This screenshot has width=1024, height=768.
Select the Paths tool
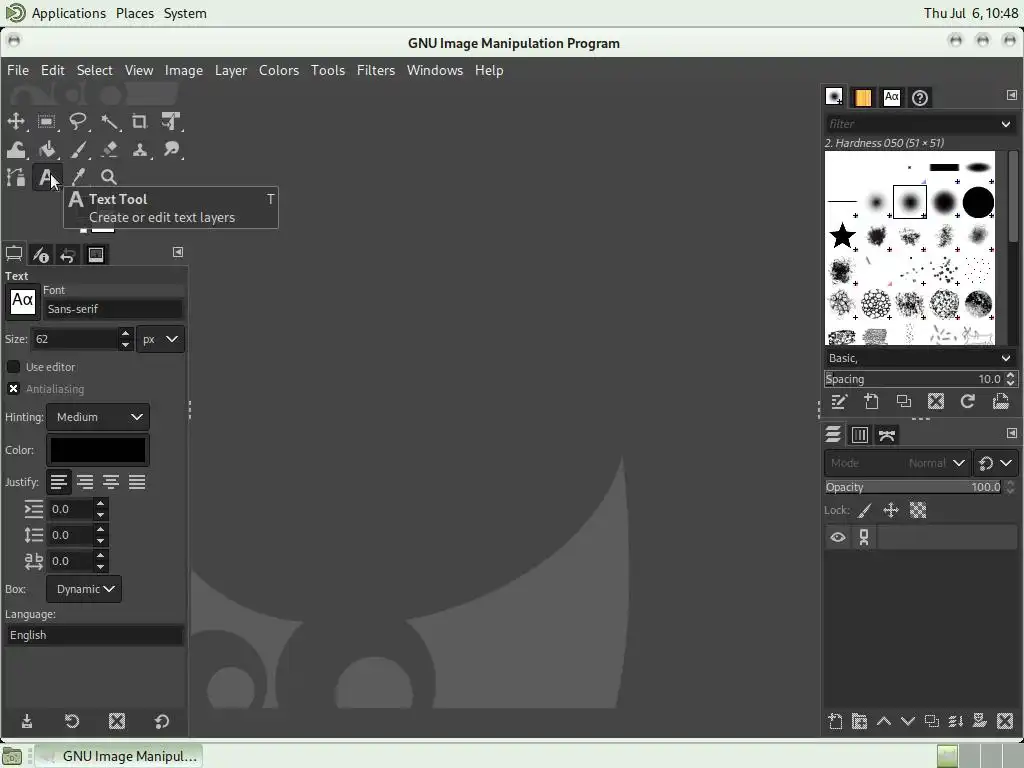pyautogui.click(x=16, y=177)
